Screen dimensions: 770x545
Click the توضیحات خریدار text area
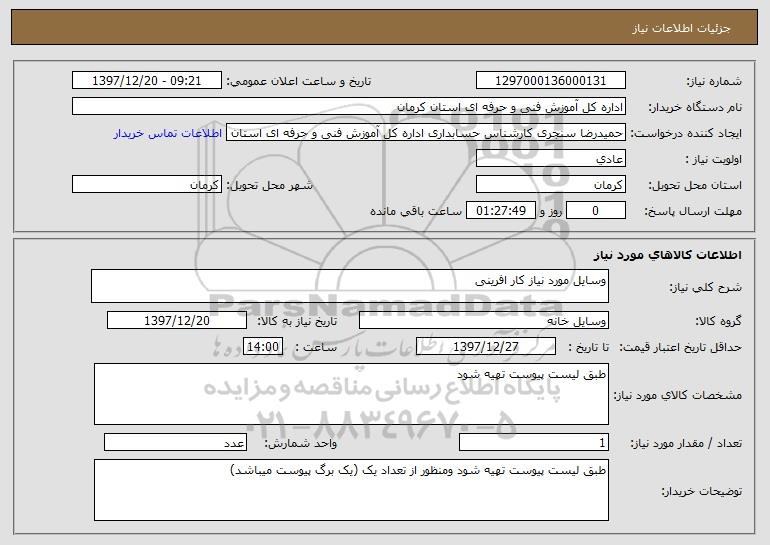tap(351, 490)
